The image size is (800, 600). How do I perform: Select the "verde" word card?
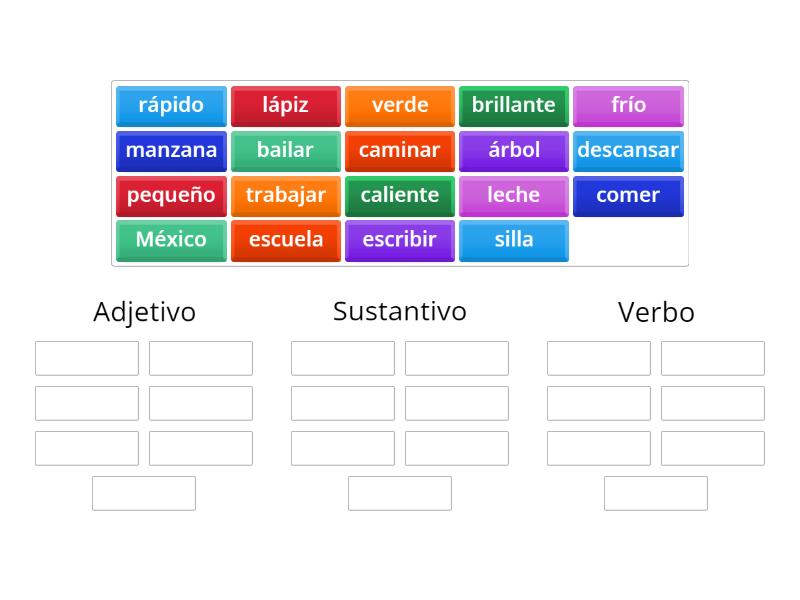tap(399, 105)
